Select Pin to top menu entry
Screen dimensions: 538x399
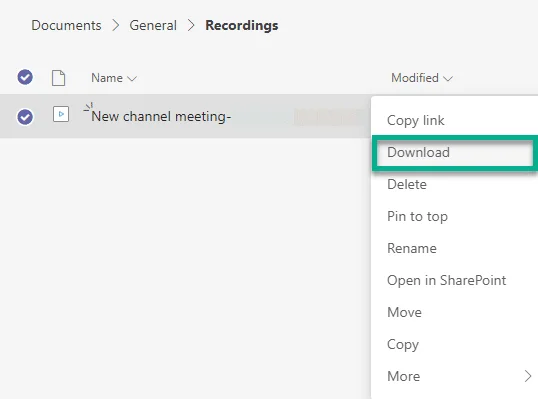(417, 216)
